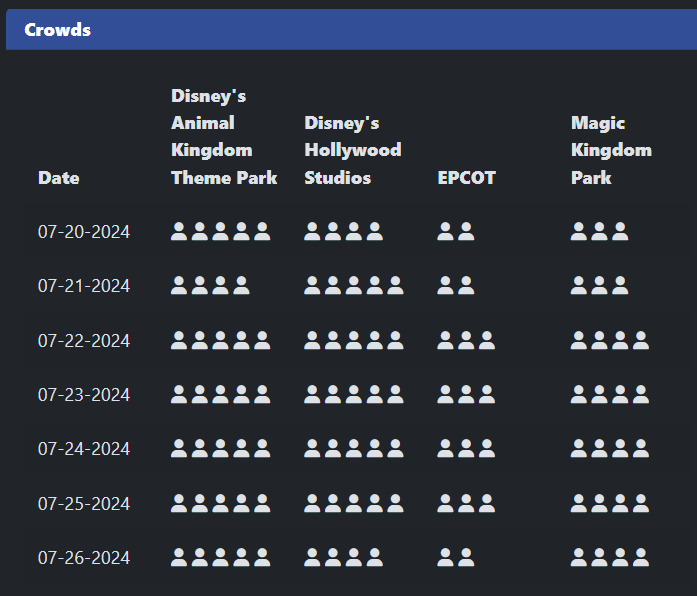697x596 pixels.
Task: Click Animal Kingdom crowd icons for 07-24-2024
Action: (221, 448)
